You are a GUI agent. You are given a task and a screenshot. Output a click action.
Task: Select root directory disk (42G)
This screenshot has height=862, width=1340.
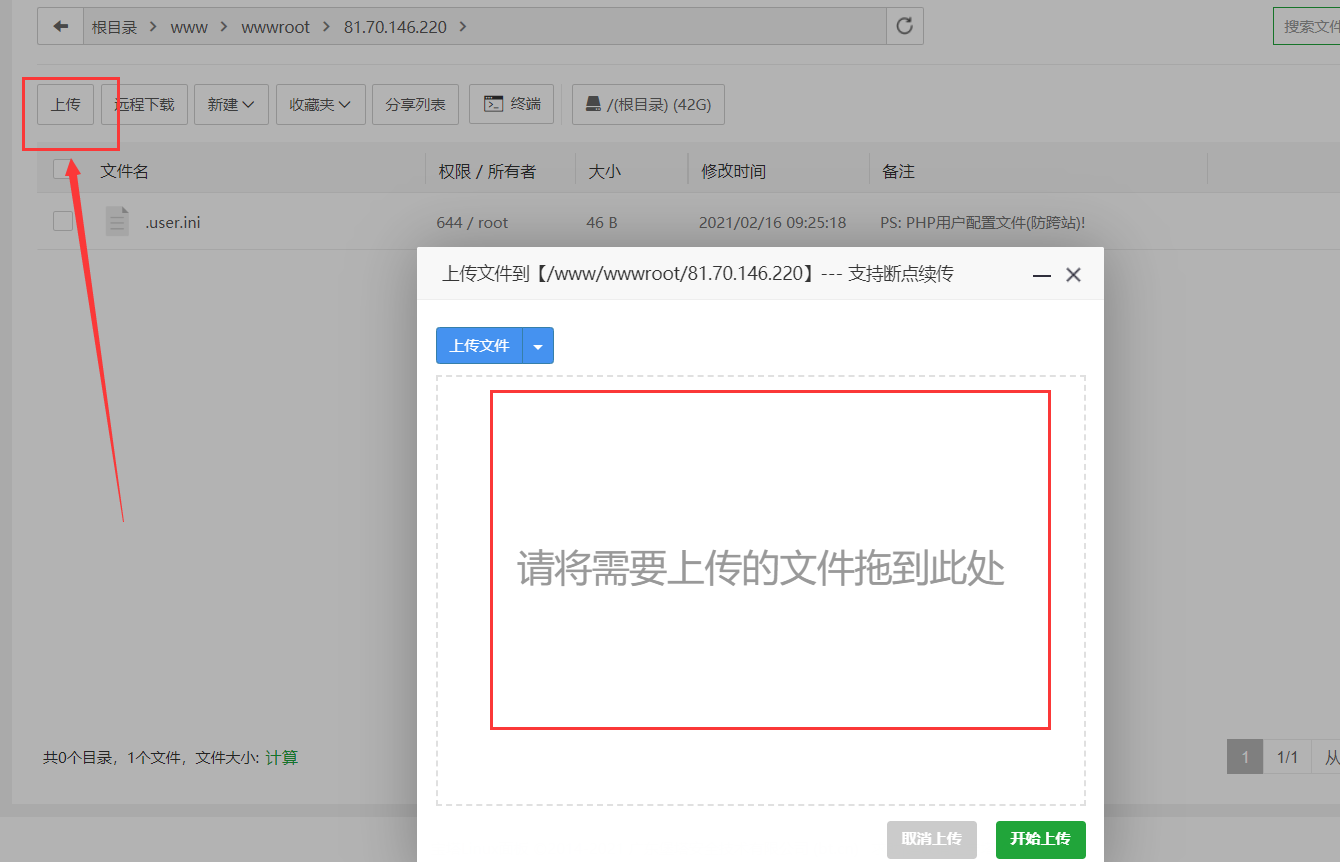click(x=648, y=104)
